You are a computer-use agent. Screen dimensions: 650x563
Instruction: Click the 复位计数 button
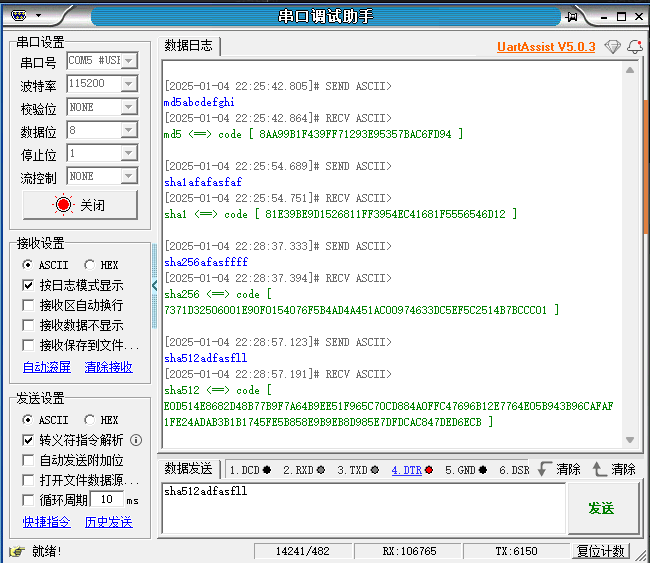[x=601, y=551]
